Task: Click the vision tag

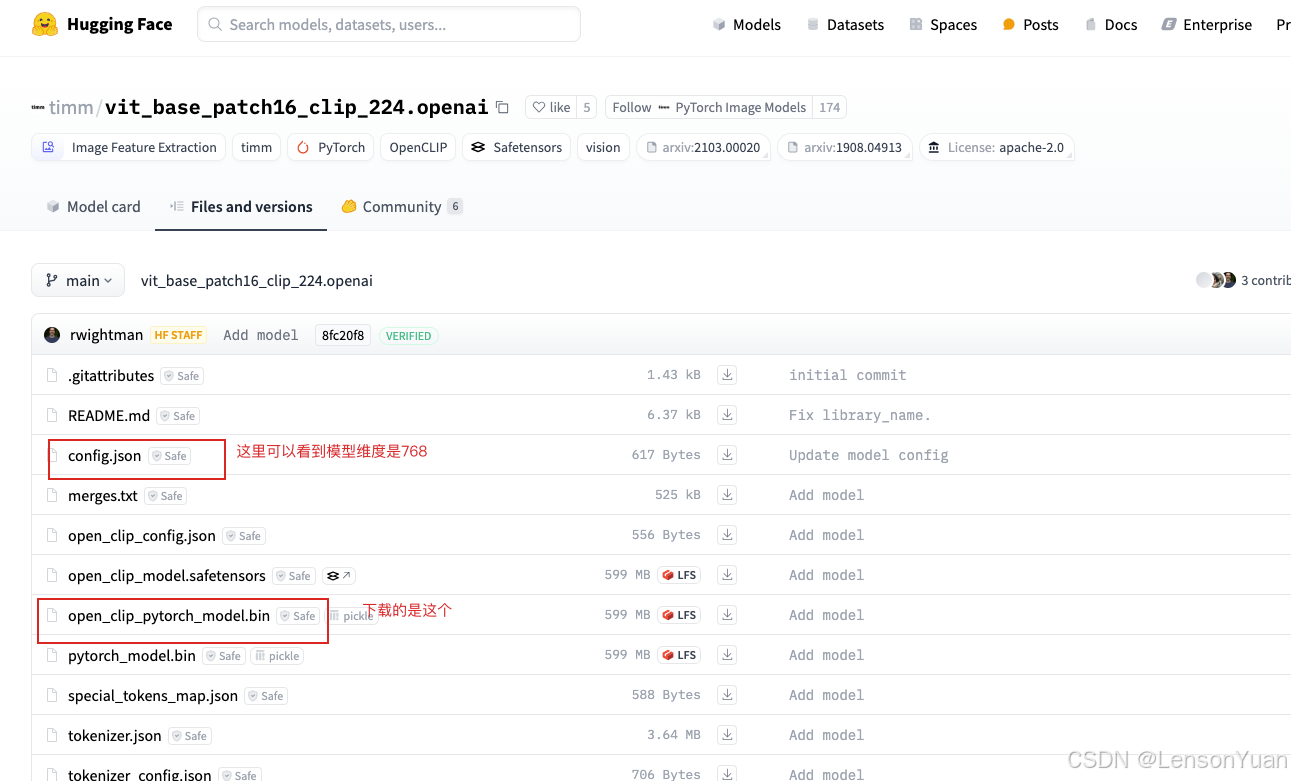Action: [603, 147]
